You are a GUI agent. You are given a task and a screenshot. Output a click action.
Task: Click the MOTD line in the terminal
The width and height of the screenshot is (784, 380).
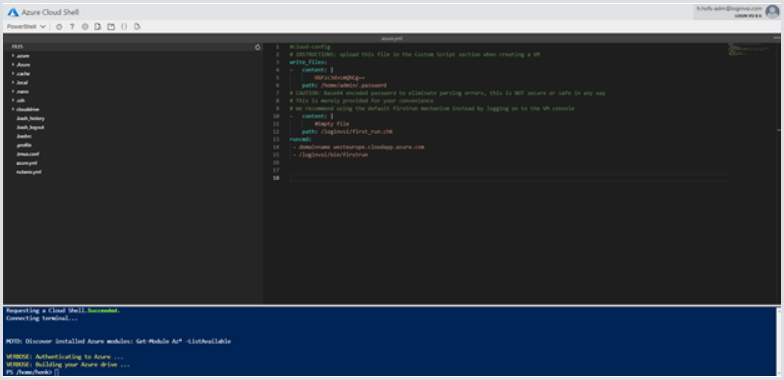point(118,342)
